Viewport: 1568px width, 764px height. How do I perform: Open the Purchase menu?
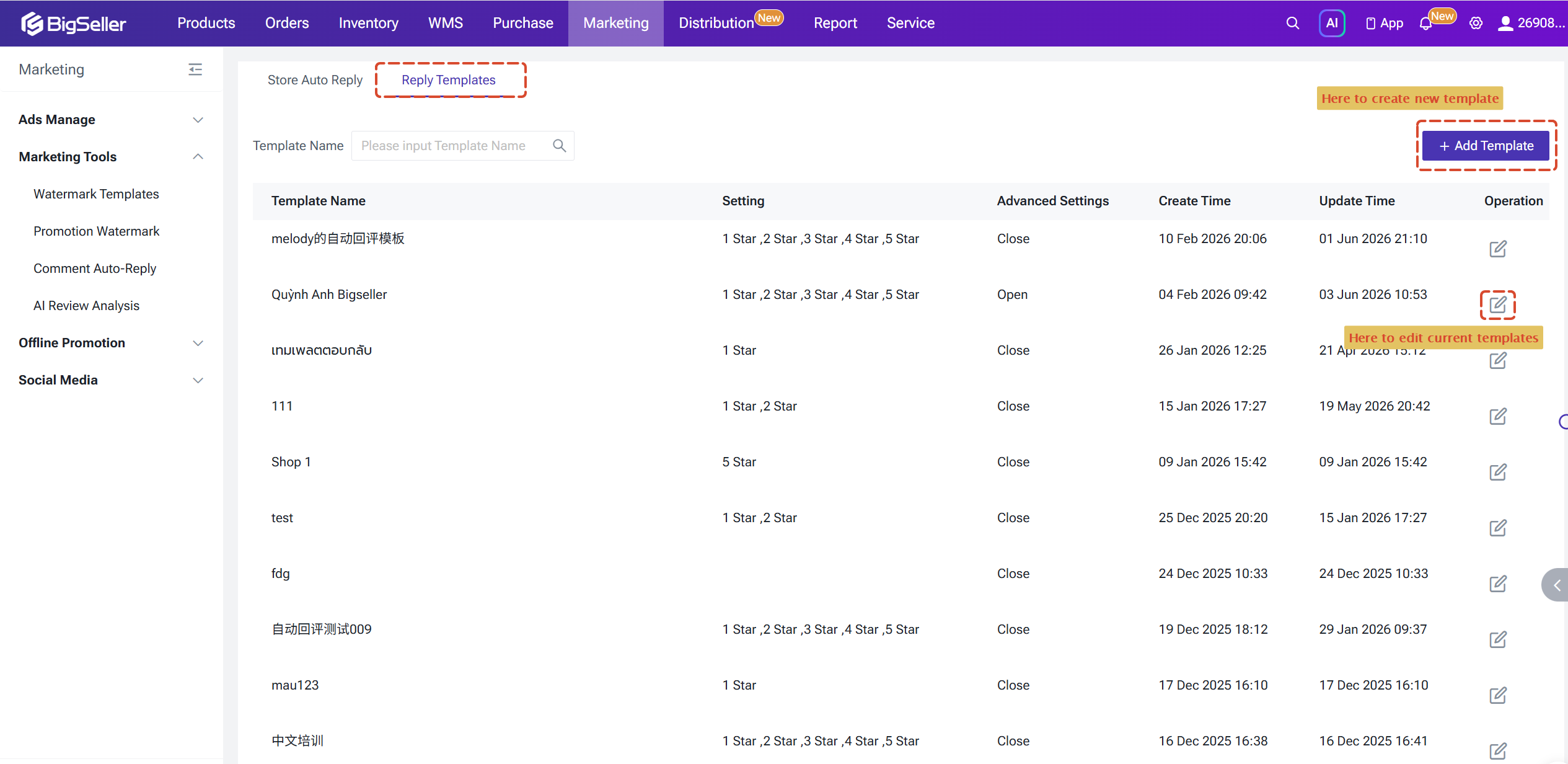click(523, 23)
